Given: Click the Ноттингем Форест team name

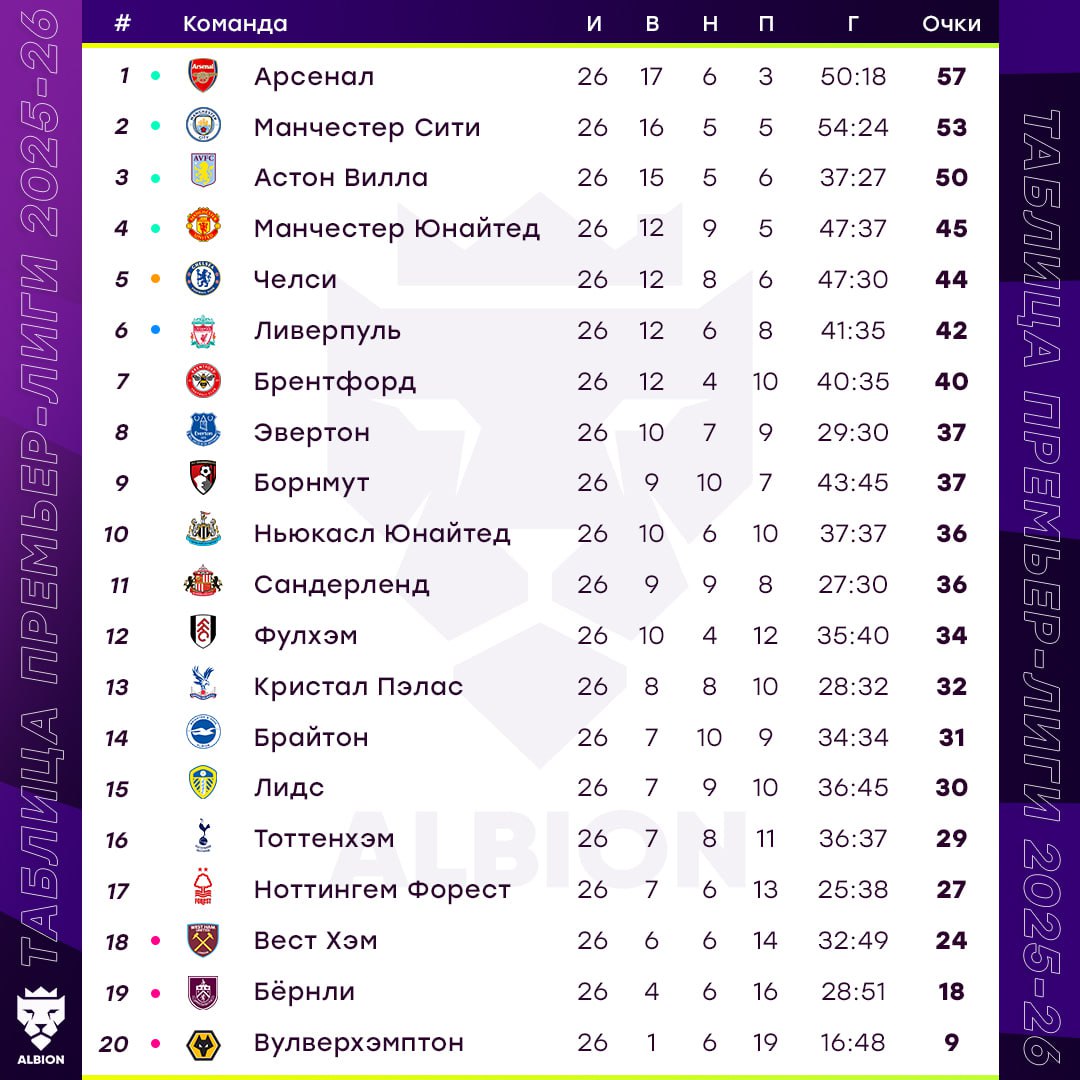Looking at the screenshot, I should coord(382,889).
